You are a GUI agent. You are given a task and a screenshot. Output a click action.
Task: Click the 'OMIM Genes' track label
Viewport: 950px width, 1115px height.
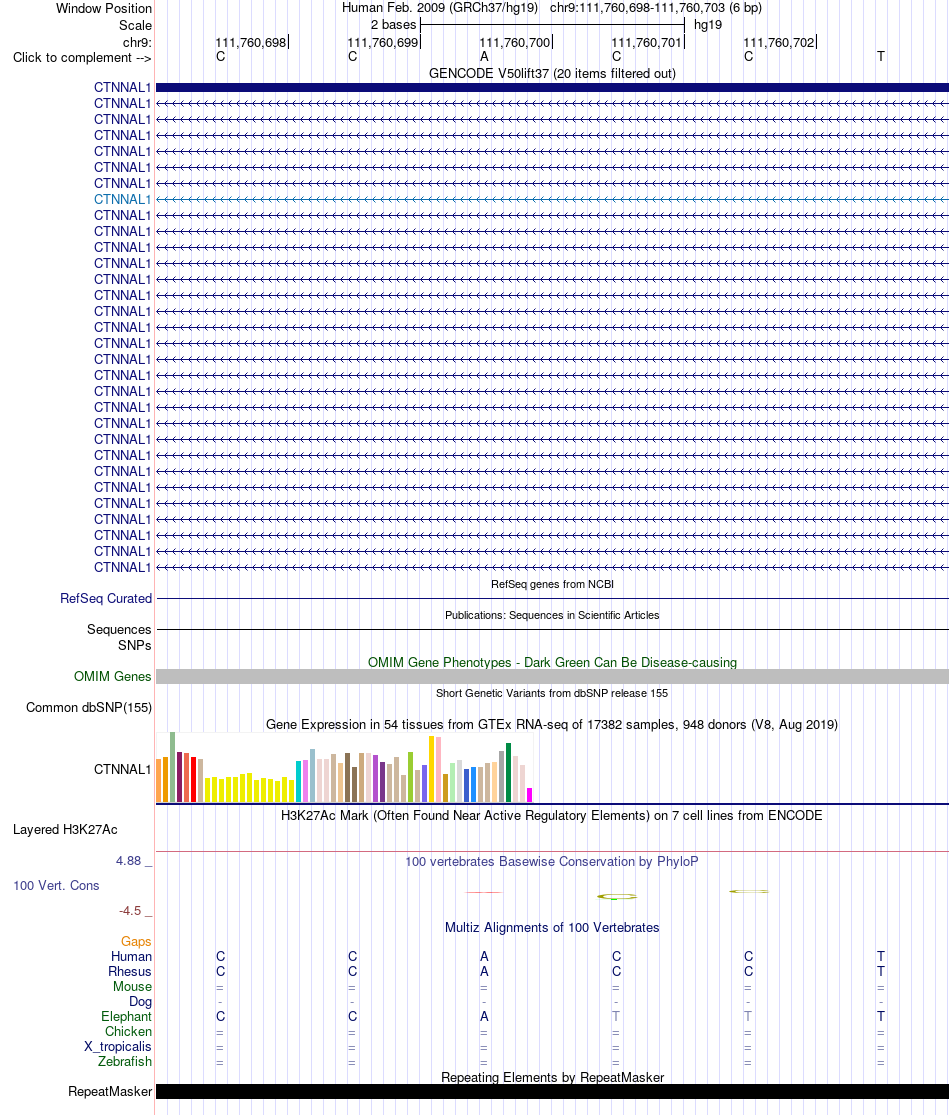tap(112, 676)
